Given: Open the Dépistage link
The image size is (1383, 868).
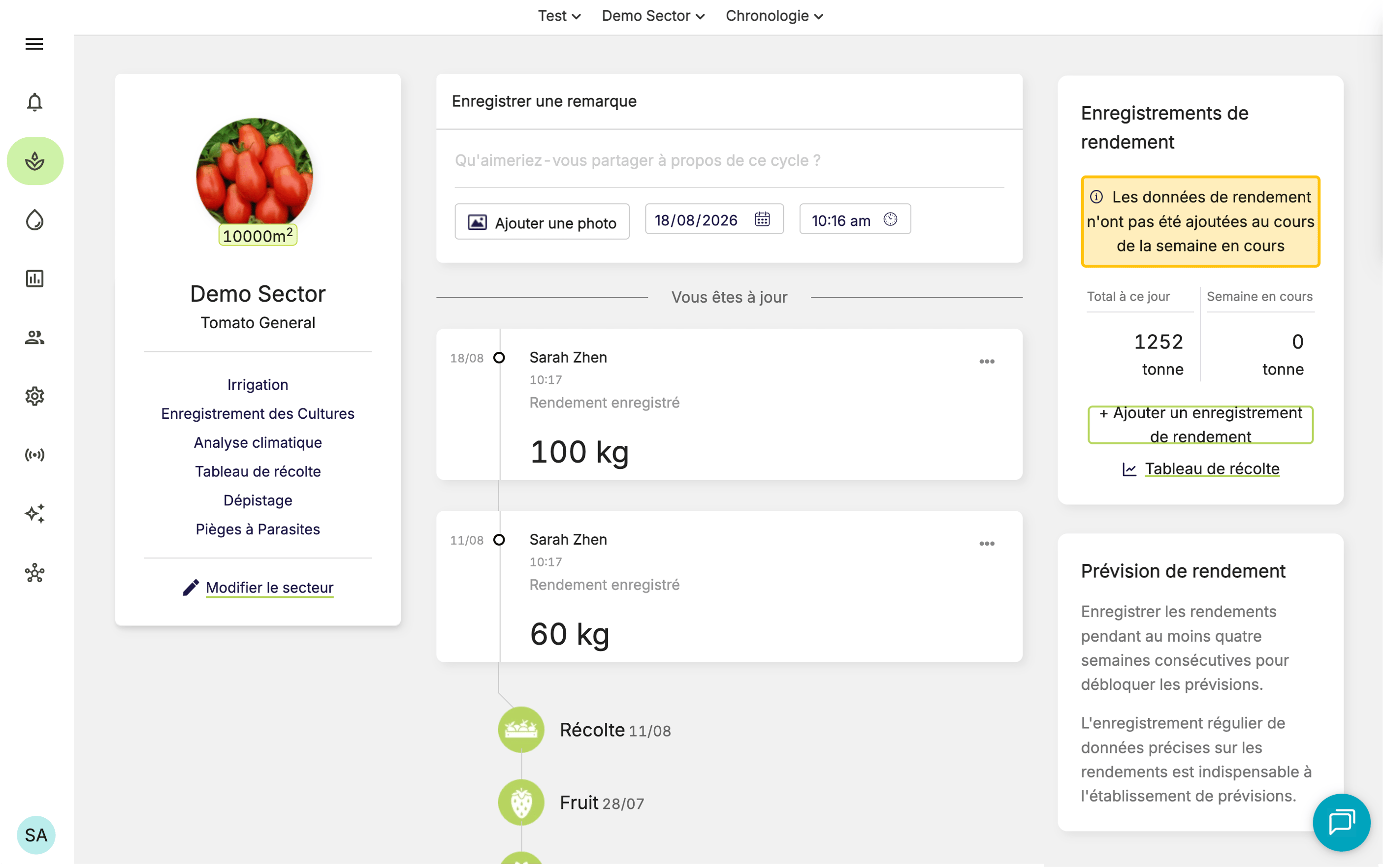Looking at the screenshot, I should click(x=258, y=500).
